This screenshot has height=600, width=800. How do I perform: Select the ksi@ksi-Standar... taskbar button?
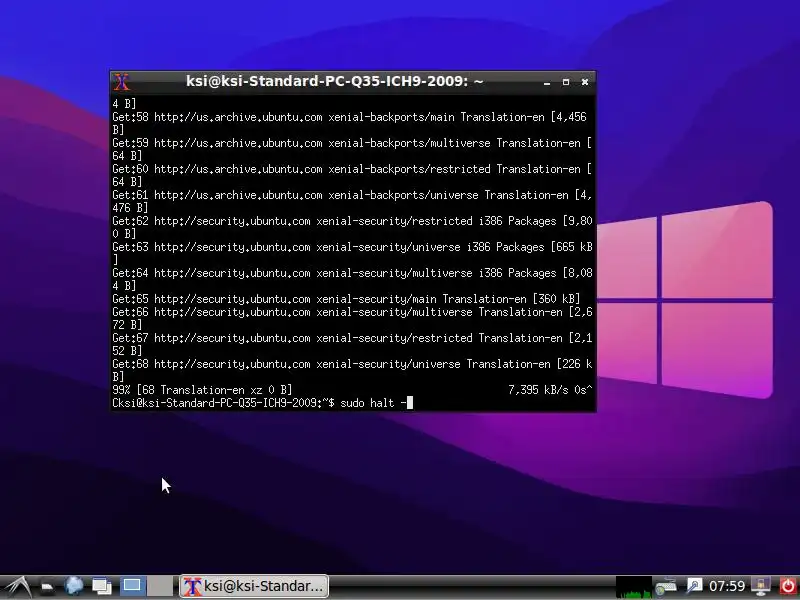pos(254,586)
